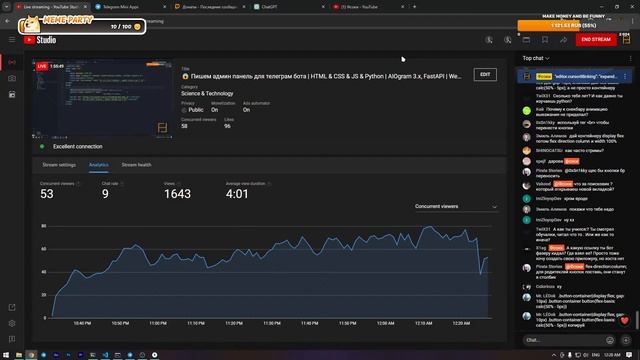
Task: Switch to the Live streaming YouTube Studio tab
Action: pyautogui.click(x=51, y=7)
